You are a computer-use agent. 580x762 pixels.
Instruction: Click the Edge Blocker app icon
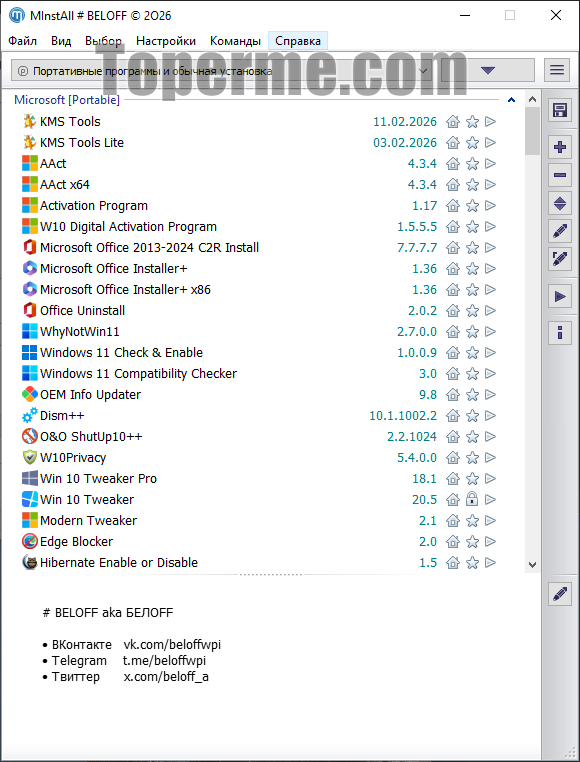point(30,541)
